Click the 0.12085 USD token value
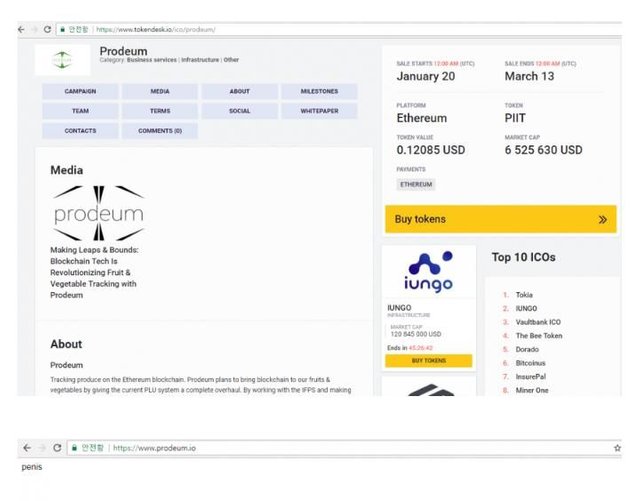This screenshot has height=501, width=640. (431, 150)
